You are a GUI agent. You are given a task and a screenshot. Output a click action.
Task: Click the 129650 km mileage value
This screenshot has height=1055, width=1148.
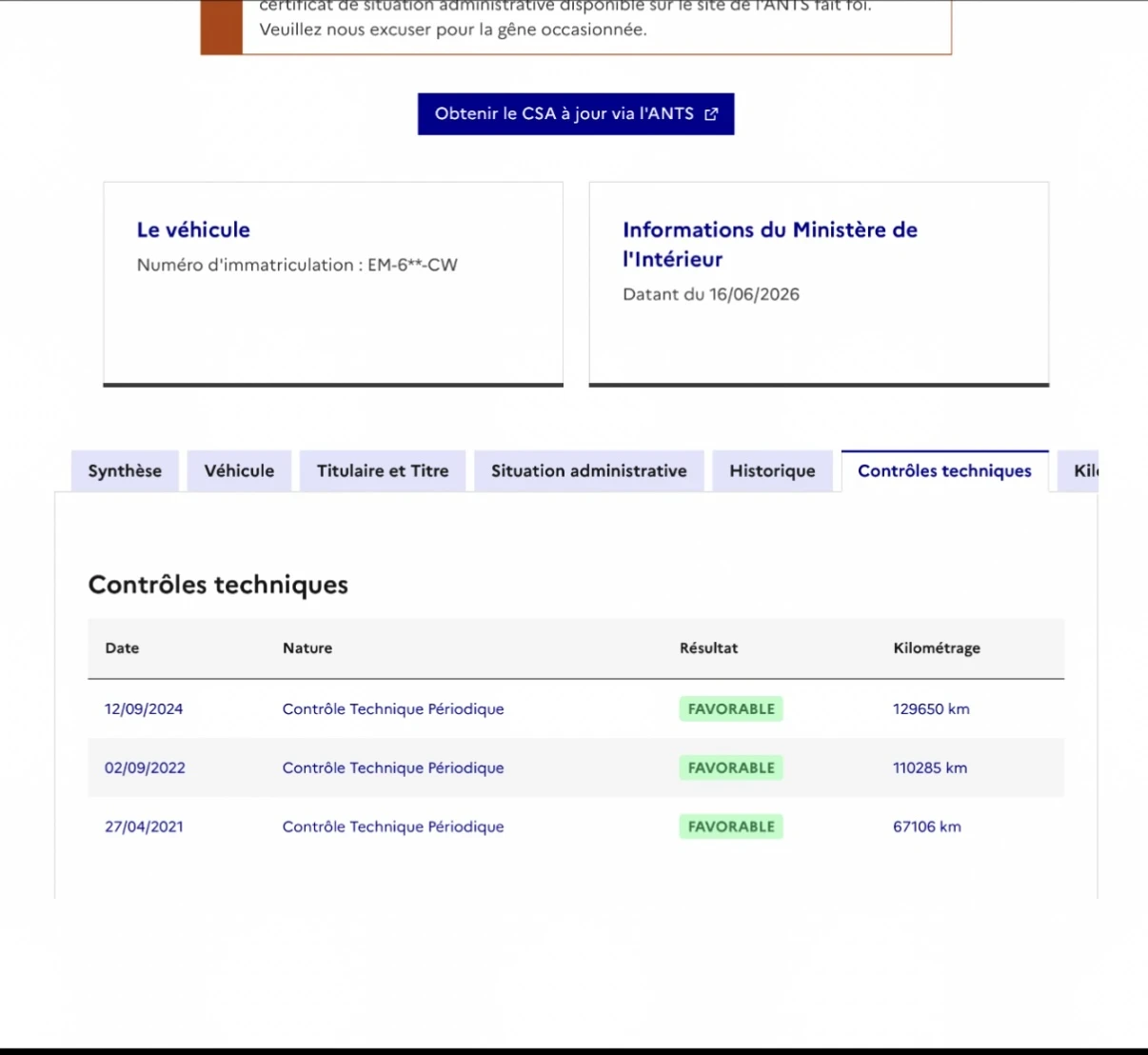(931, 709)
